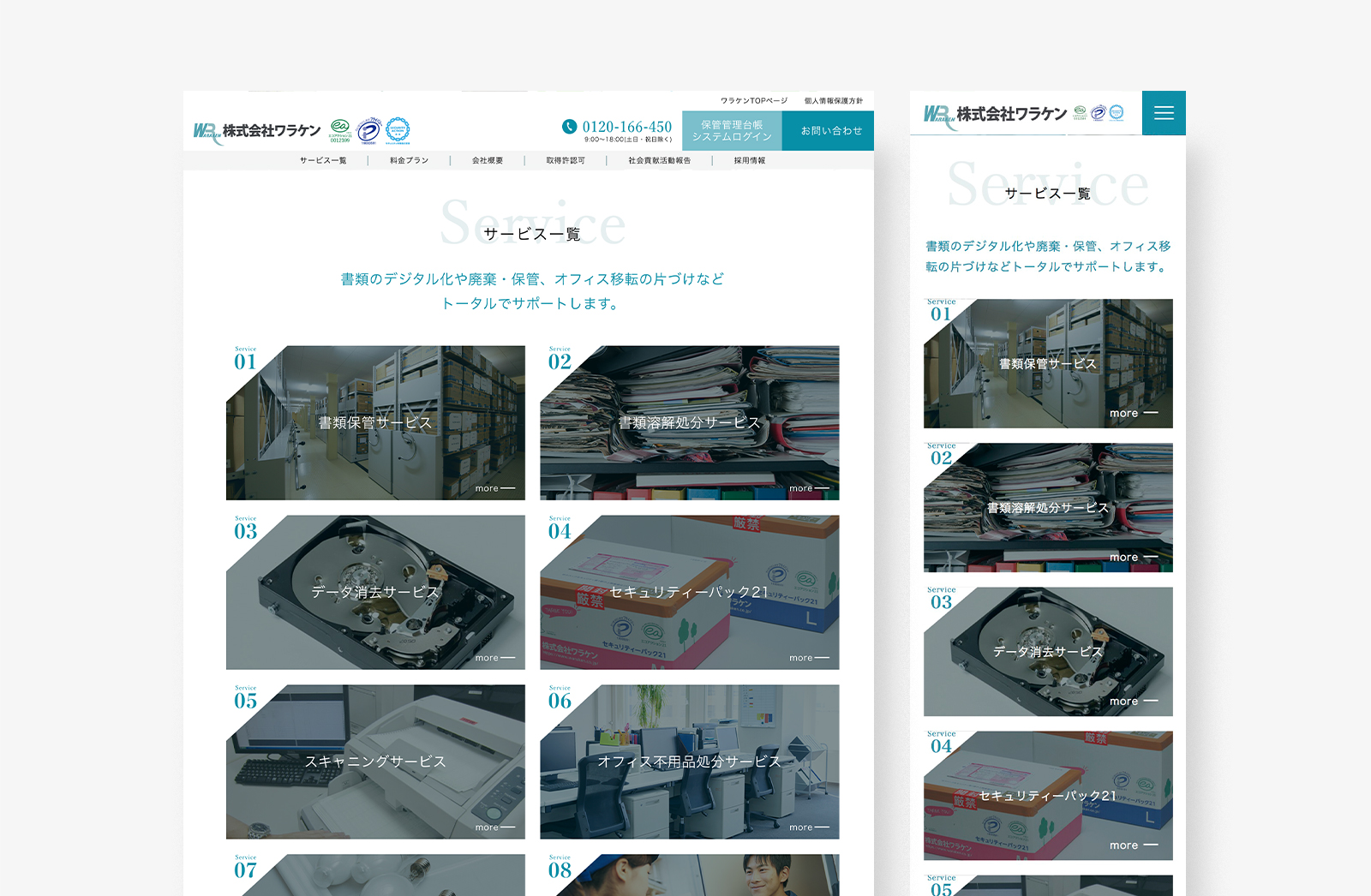Click more on mobile セキュリティーパック21 card
The image size is (1371, 896).
point(1134,845)
